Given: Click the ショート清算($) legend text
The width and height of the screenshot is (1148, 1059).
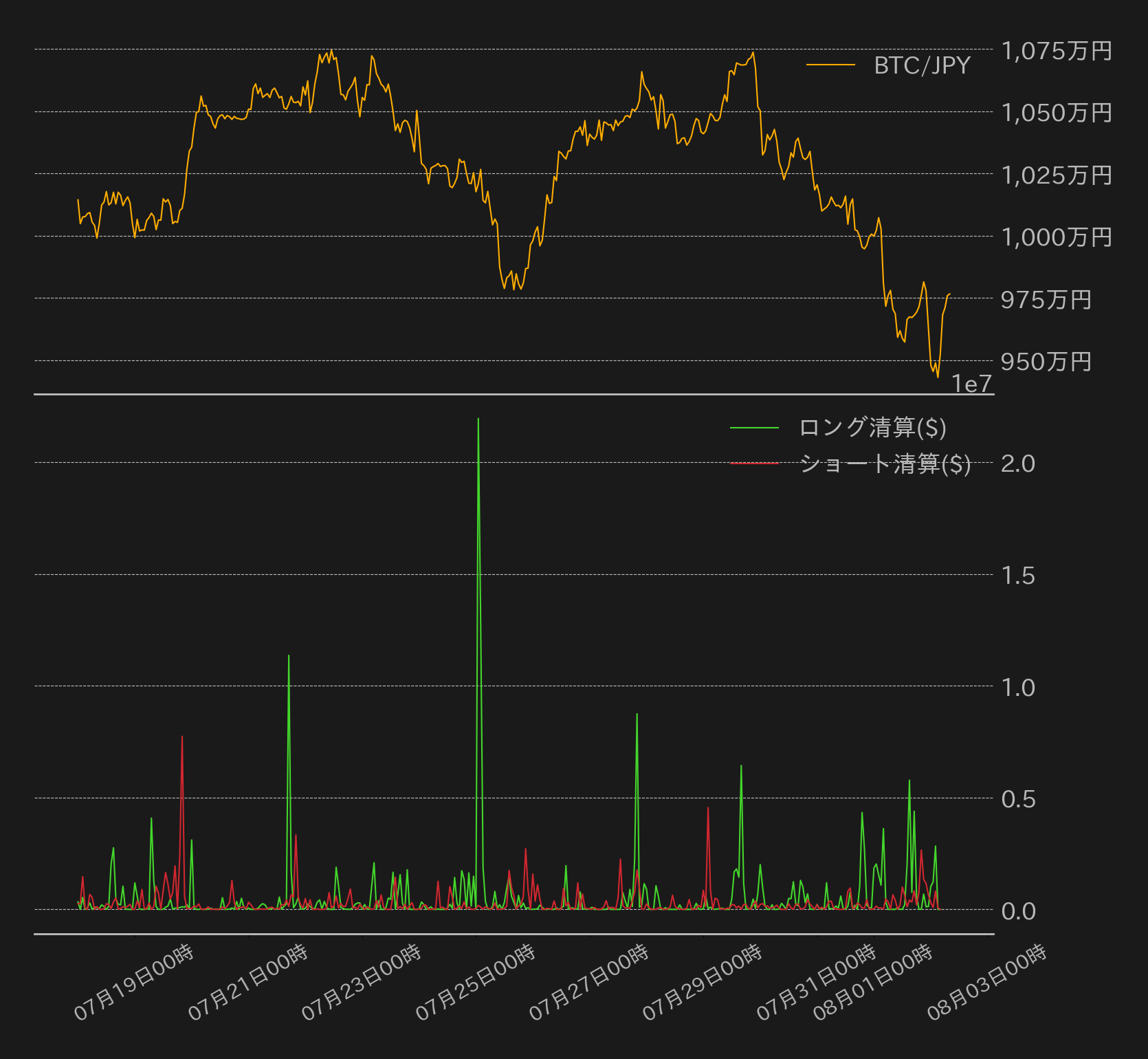Looking at the screenshot, I should click(885, 463).
